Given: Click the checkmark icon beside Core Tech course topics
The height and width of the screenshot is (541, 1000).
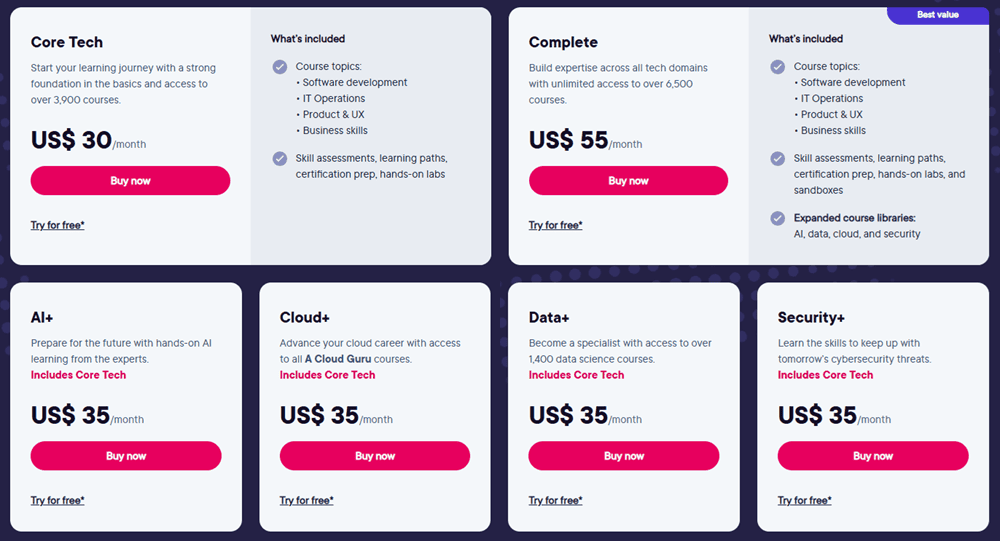Looking at the screenshot, I should (x=280, y=67).
